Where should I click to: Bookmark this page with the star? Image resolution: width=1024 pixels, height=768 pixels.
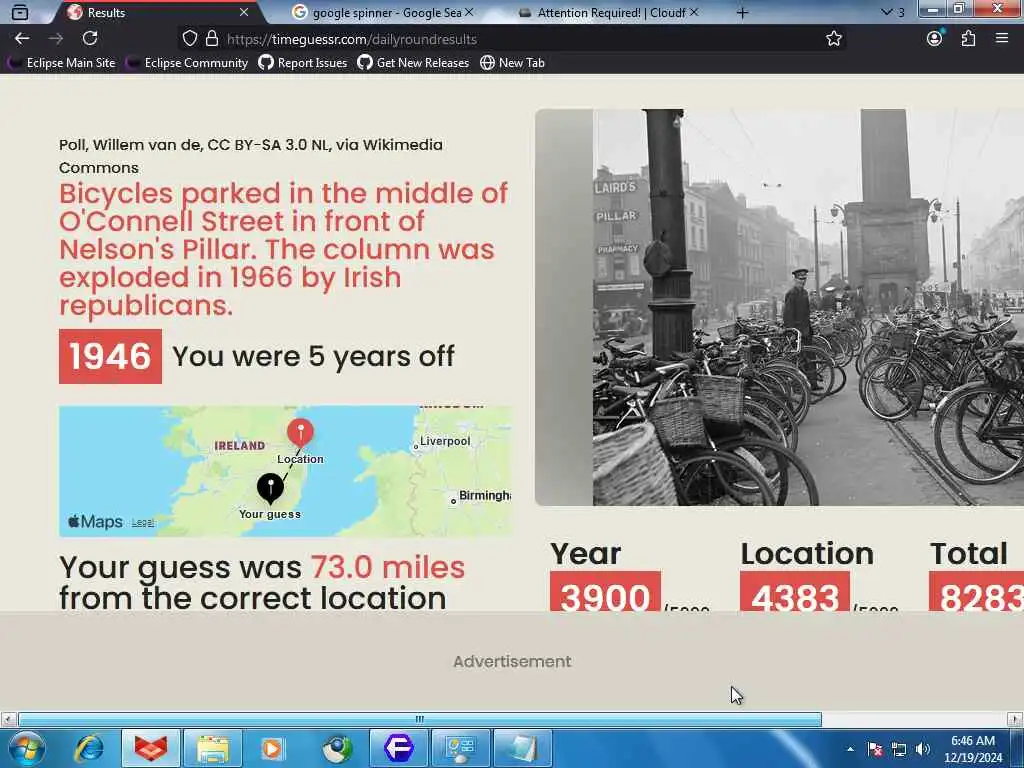(833, 39)
